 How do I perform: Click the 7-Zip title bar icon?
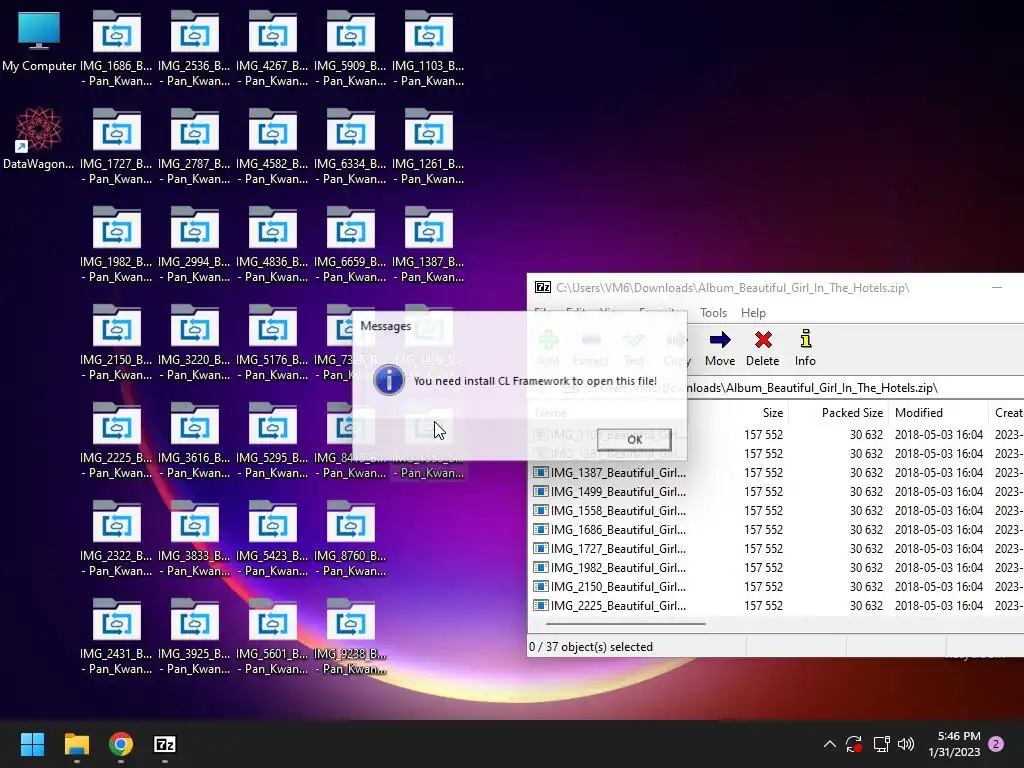coord(543,287)
